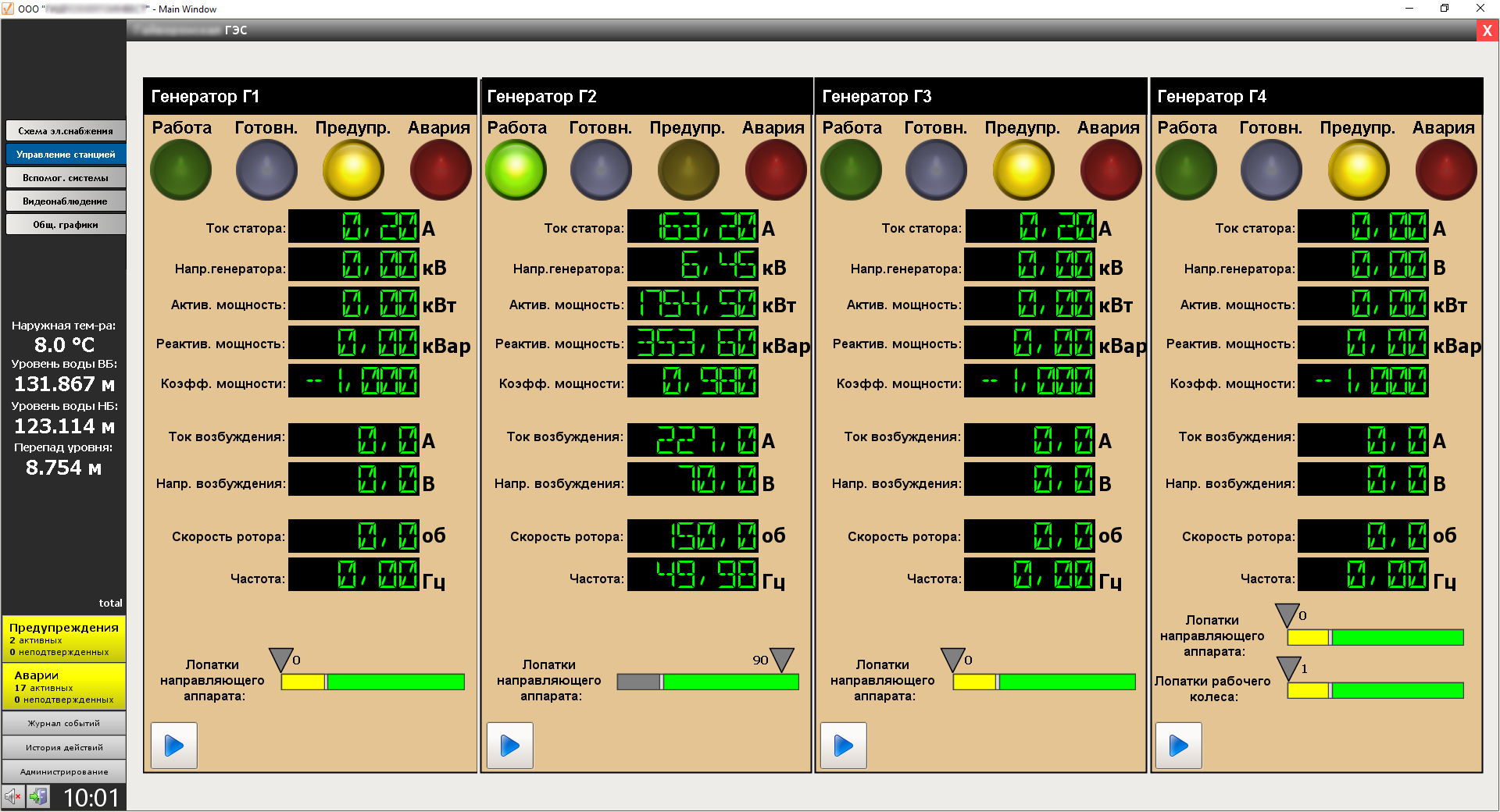The image size is (1500, 812).
Task: Click Generator Г2 Частота 49,98 display
Action: tap(693, 574)
